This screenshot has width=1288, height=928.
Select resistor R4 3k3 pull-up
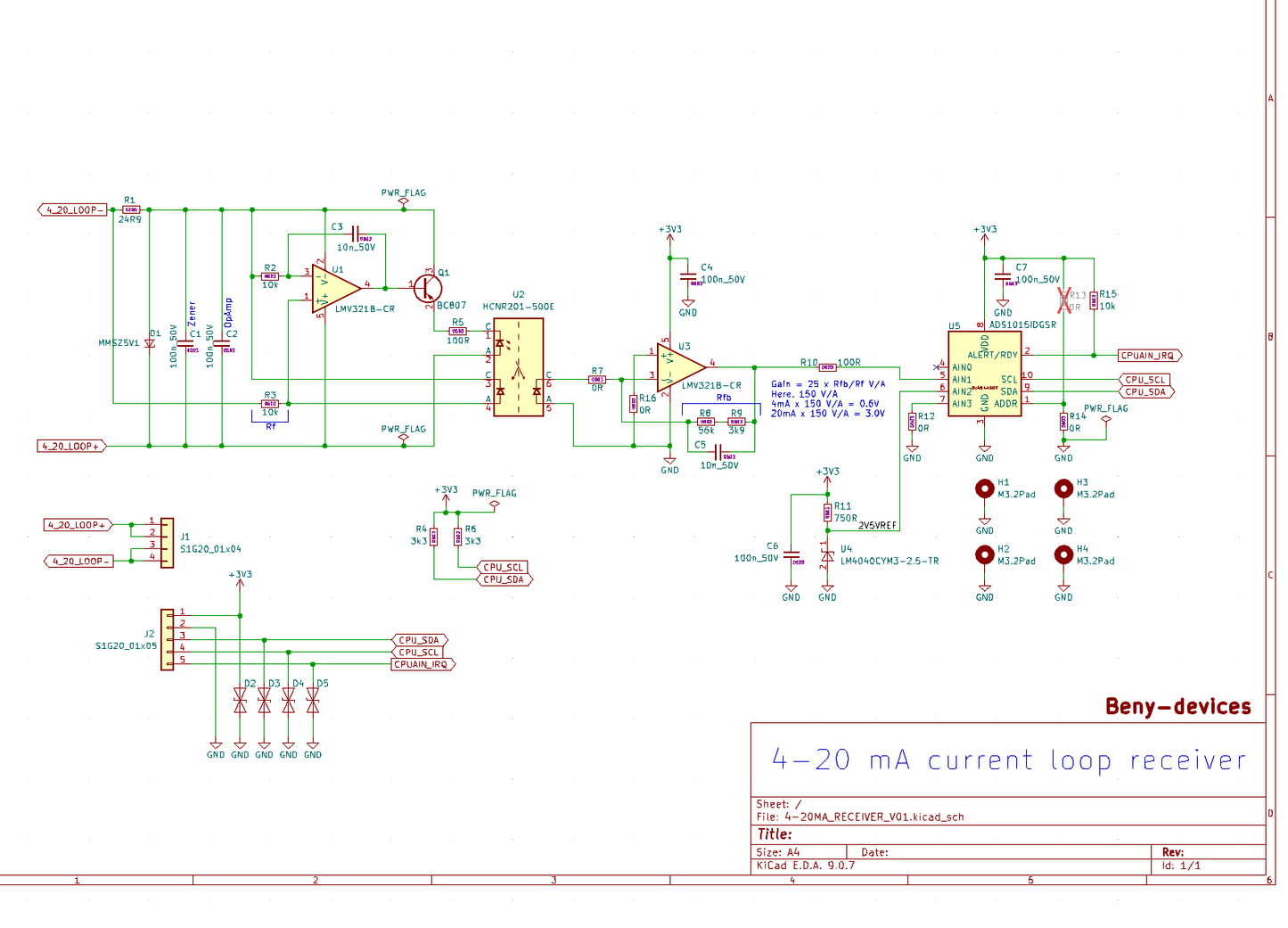point(434,537)
